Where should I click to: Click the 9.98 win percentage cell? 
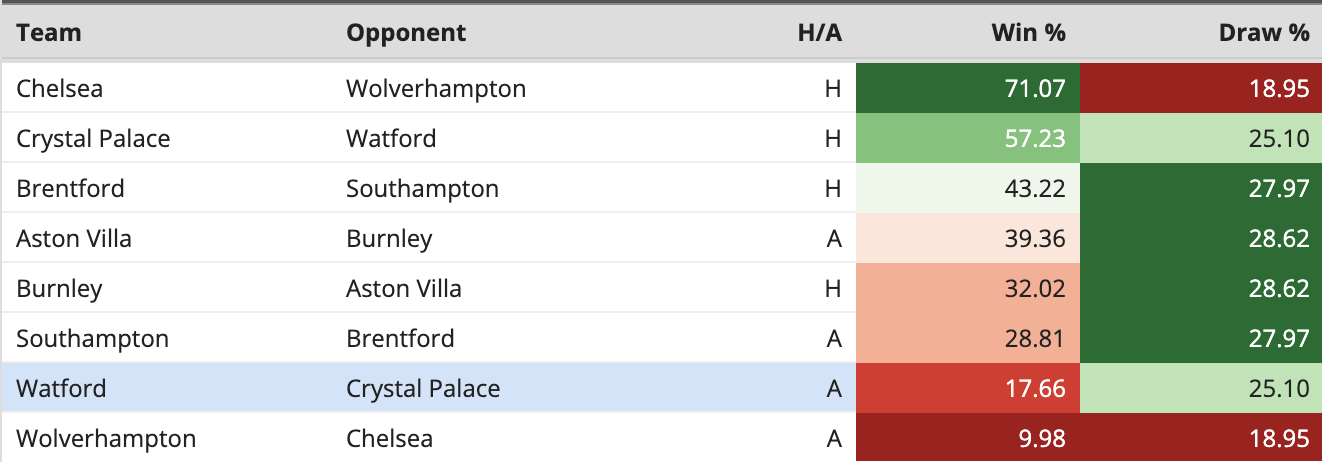pyautogui.click(x=968, y=438)
